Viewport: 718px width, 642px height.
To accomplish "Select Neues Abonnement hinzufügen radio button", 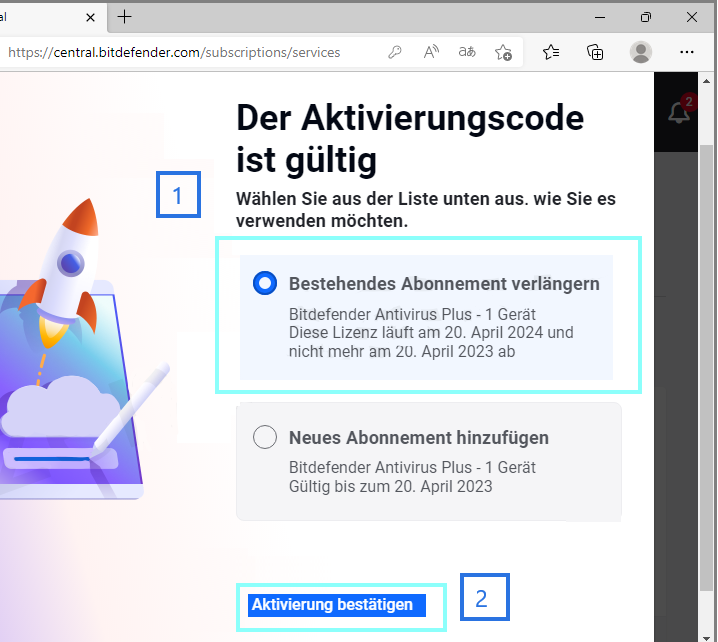I will [x=265, y=437].
